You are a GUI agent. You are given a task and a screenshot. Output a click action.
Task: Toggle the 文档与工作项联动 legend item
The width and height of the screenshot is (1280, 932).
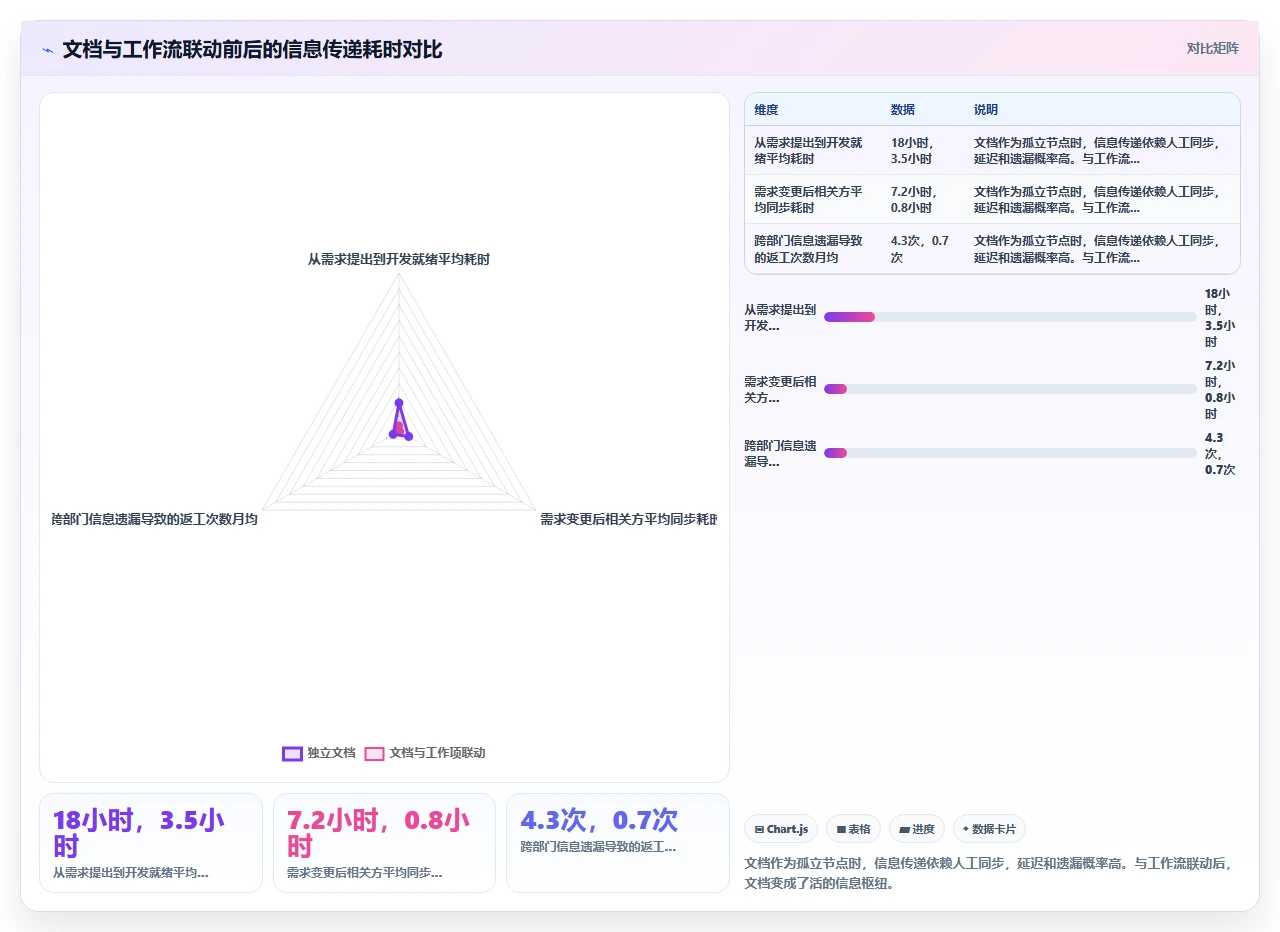coord(425,753)
